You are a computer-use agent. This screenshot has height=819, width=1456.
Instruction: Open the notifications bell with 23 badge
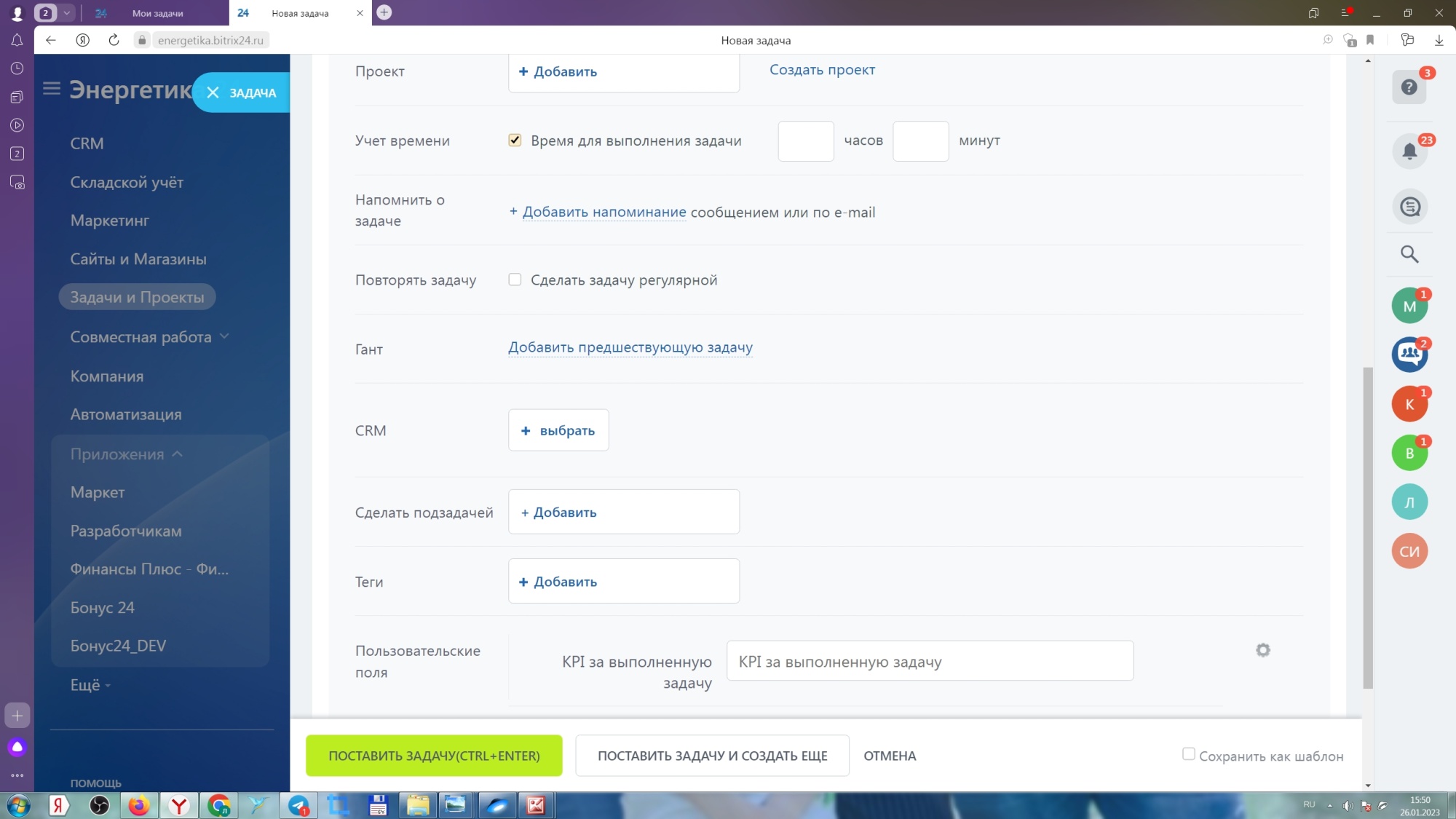click(1409, 151)
